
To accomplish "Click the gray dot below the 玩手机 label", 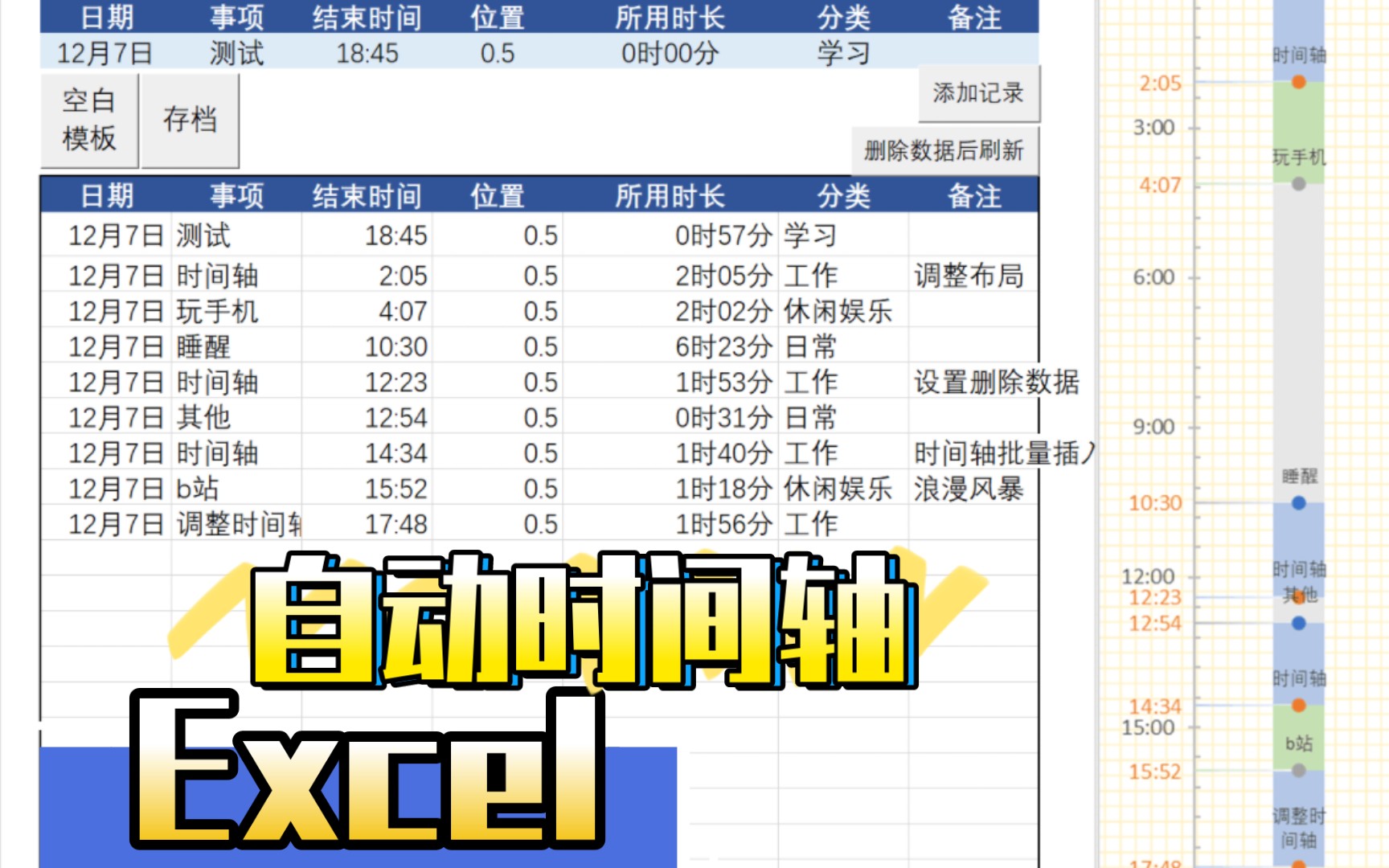I will point(1297,183).
